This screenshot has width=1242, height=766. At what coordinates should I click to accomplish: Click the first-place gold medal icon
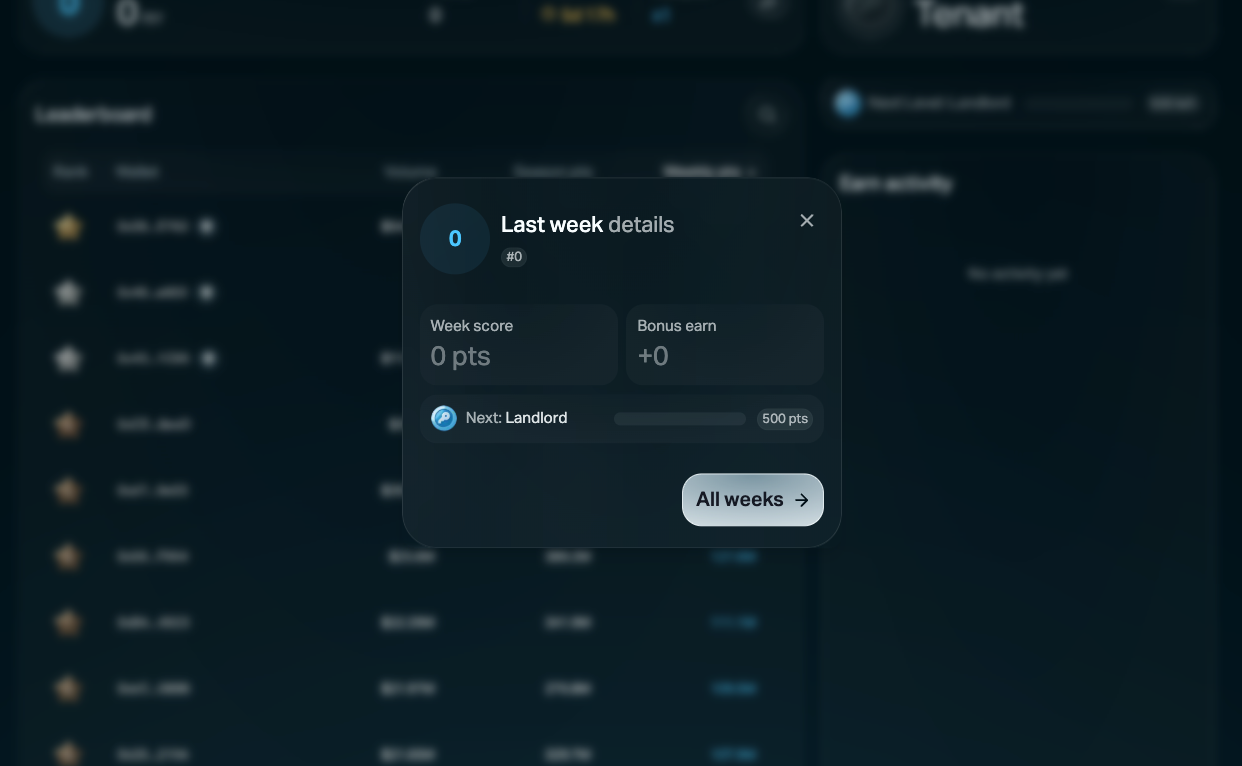(68, 227)
